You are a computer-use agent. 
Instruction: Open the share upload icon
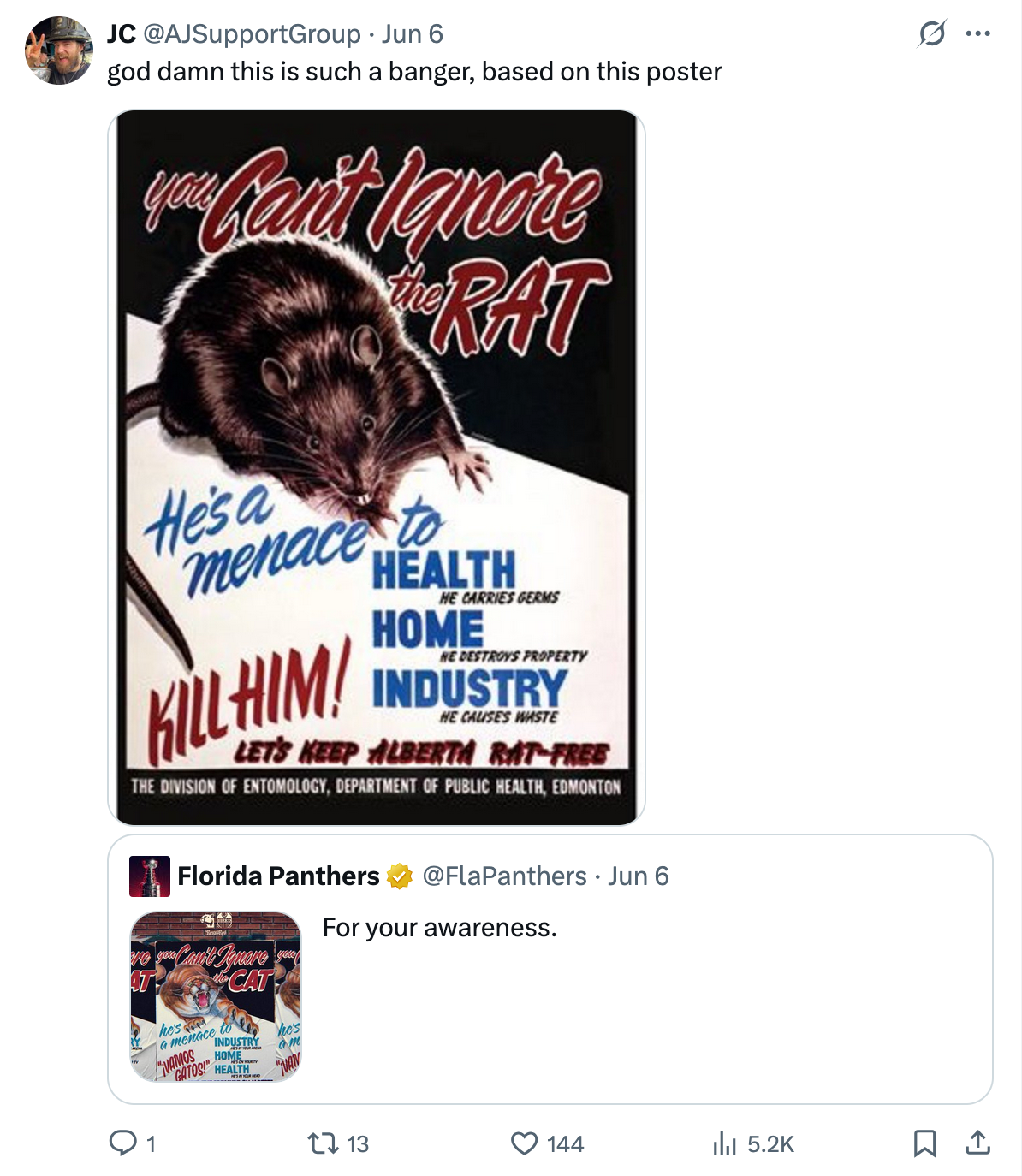pyautogui.click(x=977, y=1143)
